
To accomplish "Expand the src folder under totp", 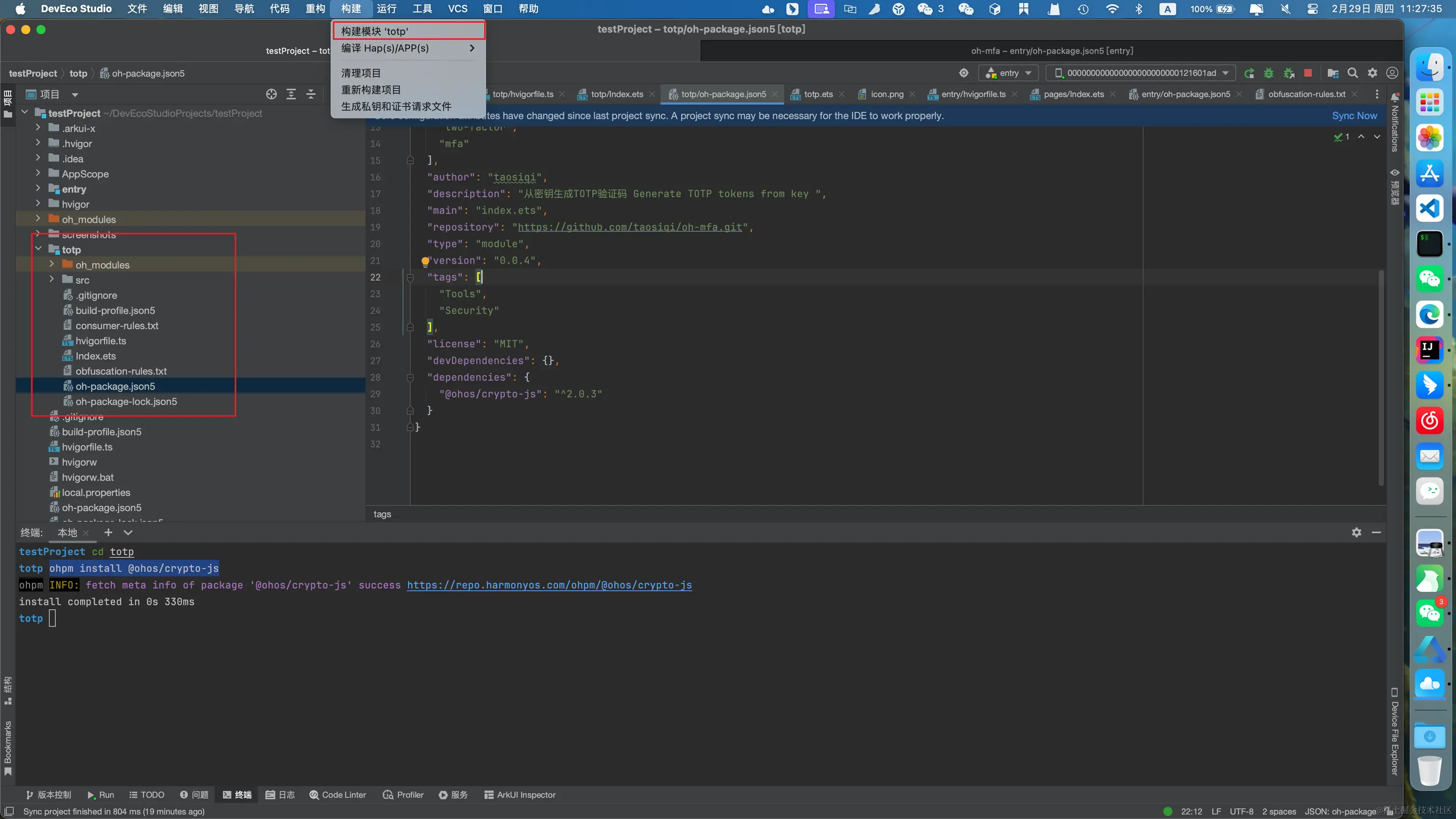I will 52,279.
